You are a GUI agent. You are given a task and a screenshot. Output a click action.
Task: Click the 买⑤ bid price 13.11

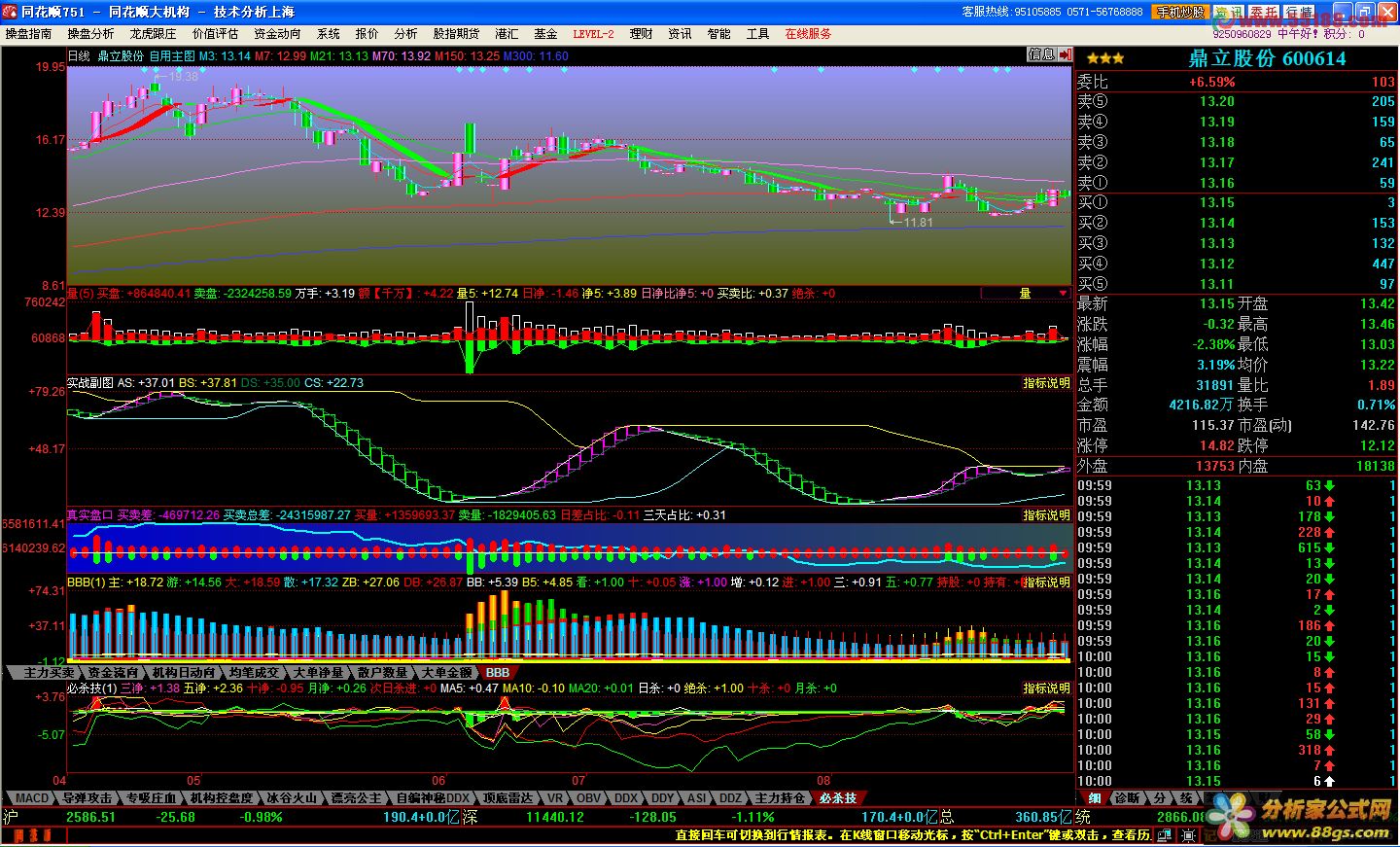[1217, 284]
